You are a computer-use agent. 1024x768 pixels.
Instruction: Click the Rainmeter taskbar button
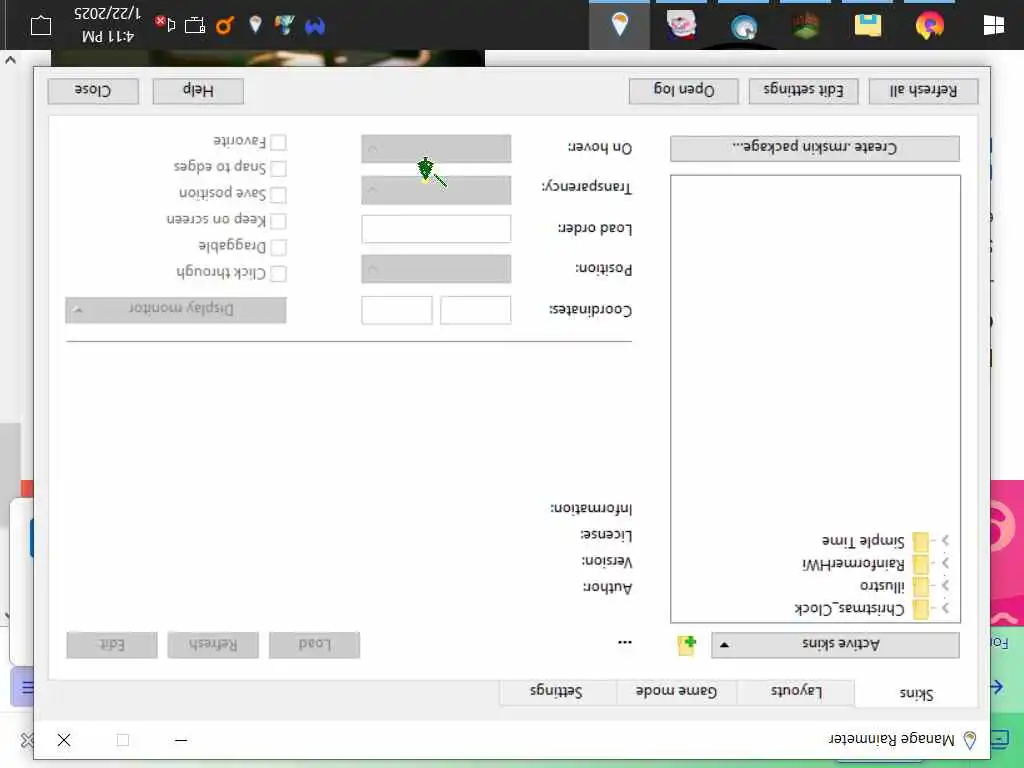coord(619,25)
